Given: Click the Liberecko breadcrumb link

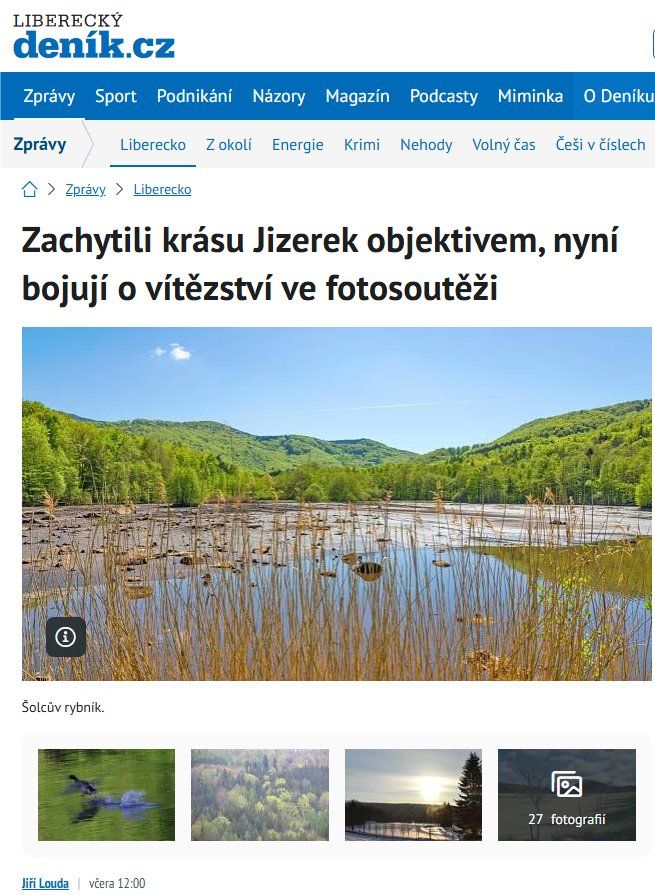Looking at the screenshot, I should coord(163,190).
